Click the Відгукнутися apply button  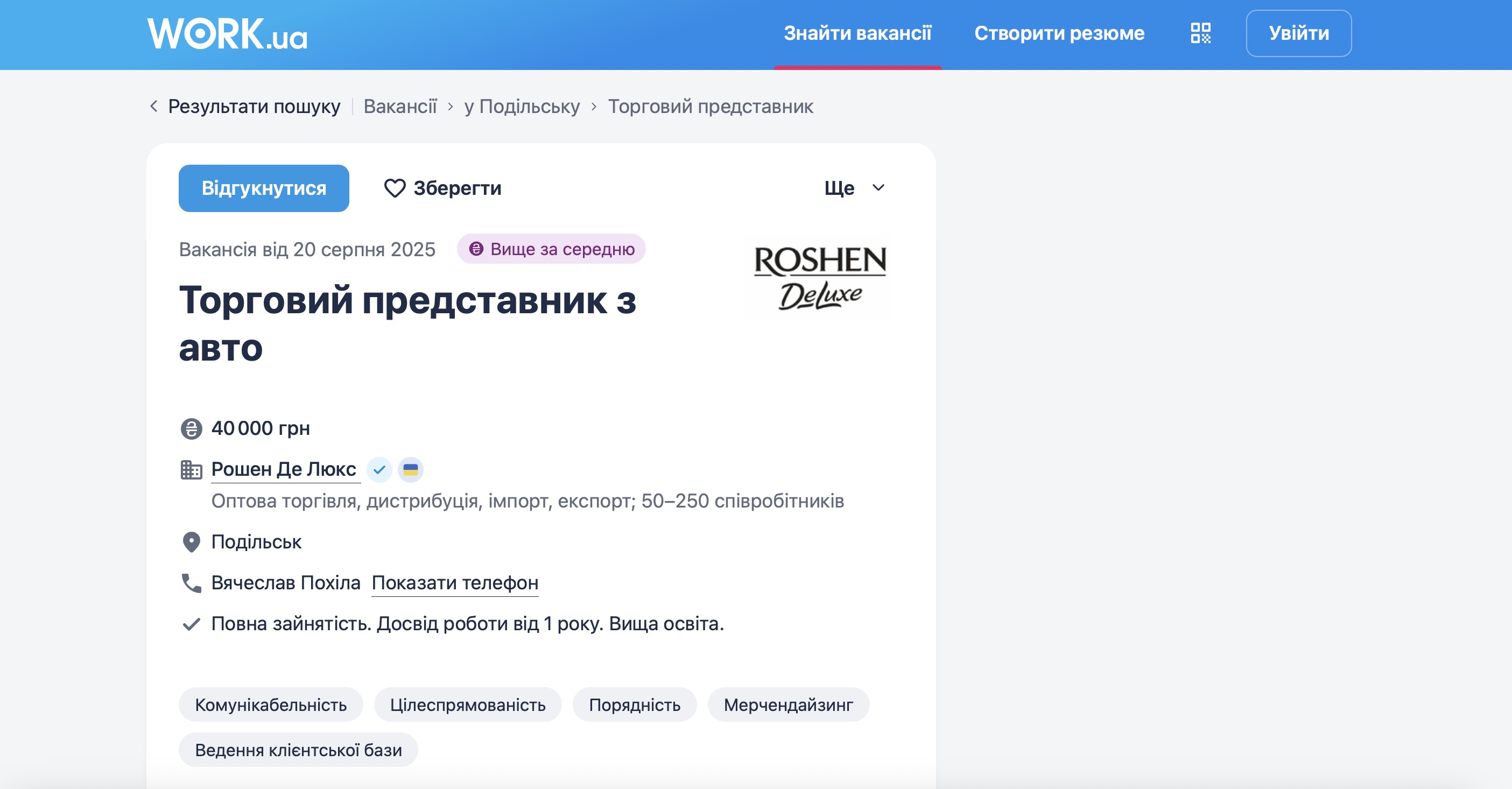[x=264, y=188]
